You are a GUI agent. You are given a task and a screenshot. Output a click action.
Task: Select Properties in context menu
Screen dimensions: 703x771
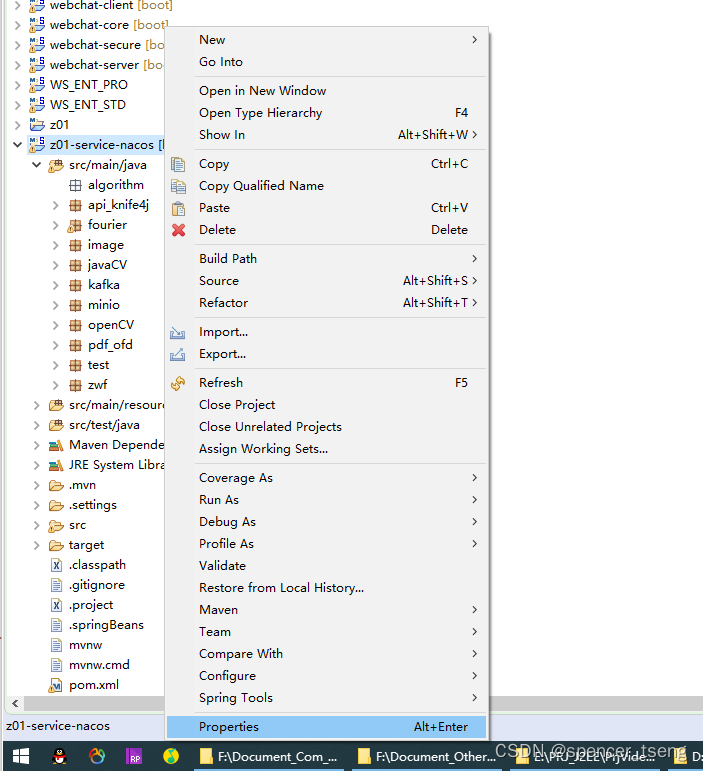[326, 727]
